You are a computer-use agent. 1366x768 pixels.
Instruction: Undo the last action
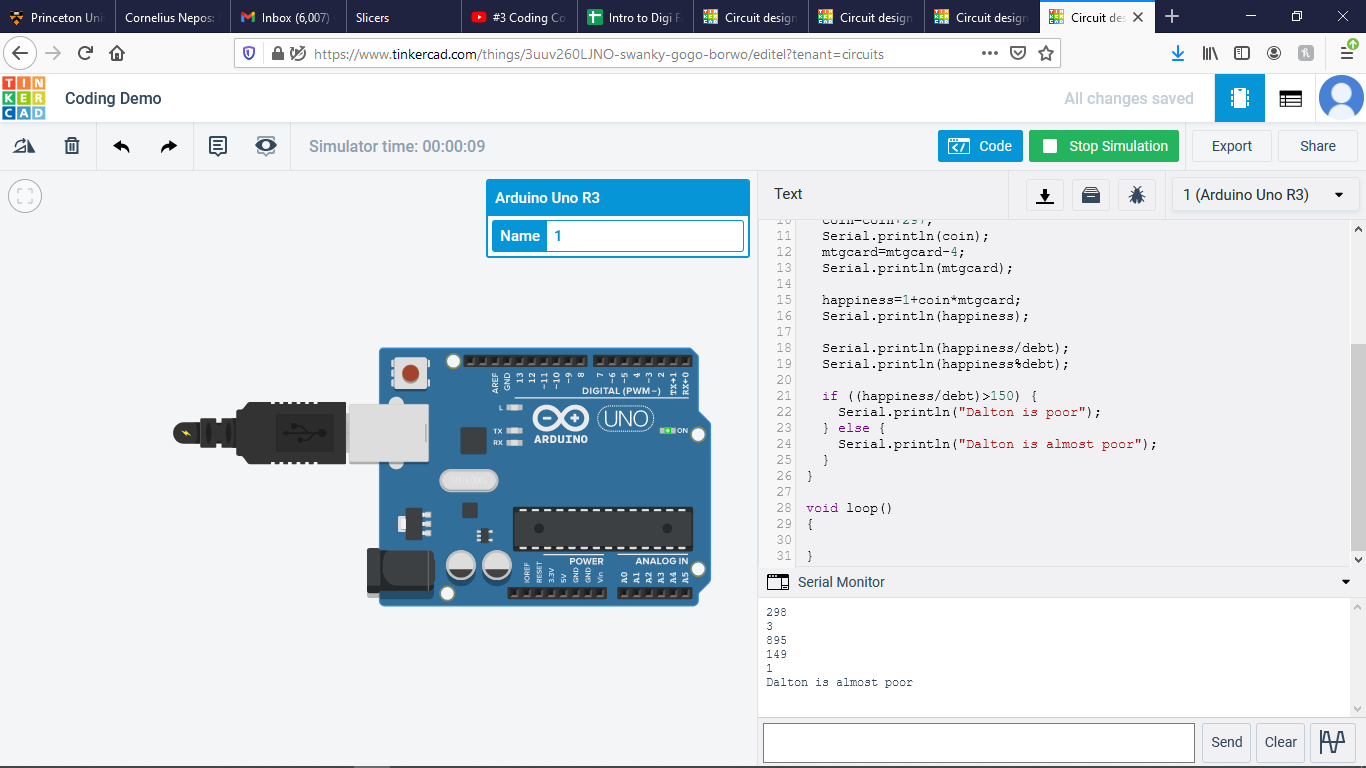(121, 146)
